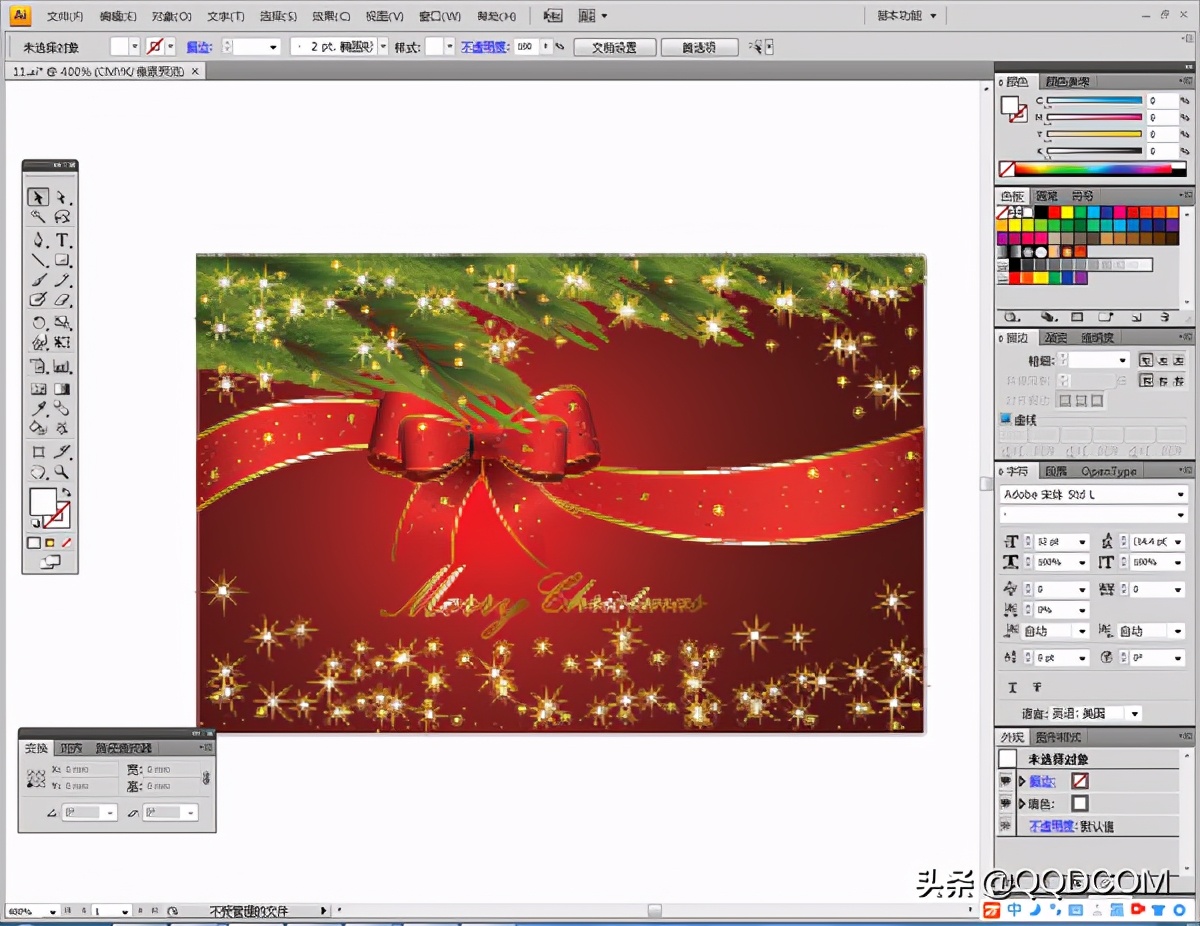
Task: Select the Eyedropper tool
Action: [38, 409]
